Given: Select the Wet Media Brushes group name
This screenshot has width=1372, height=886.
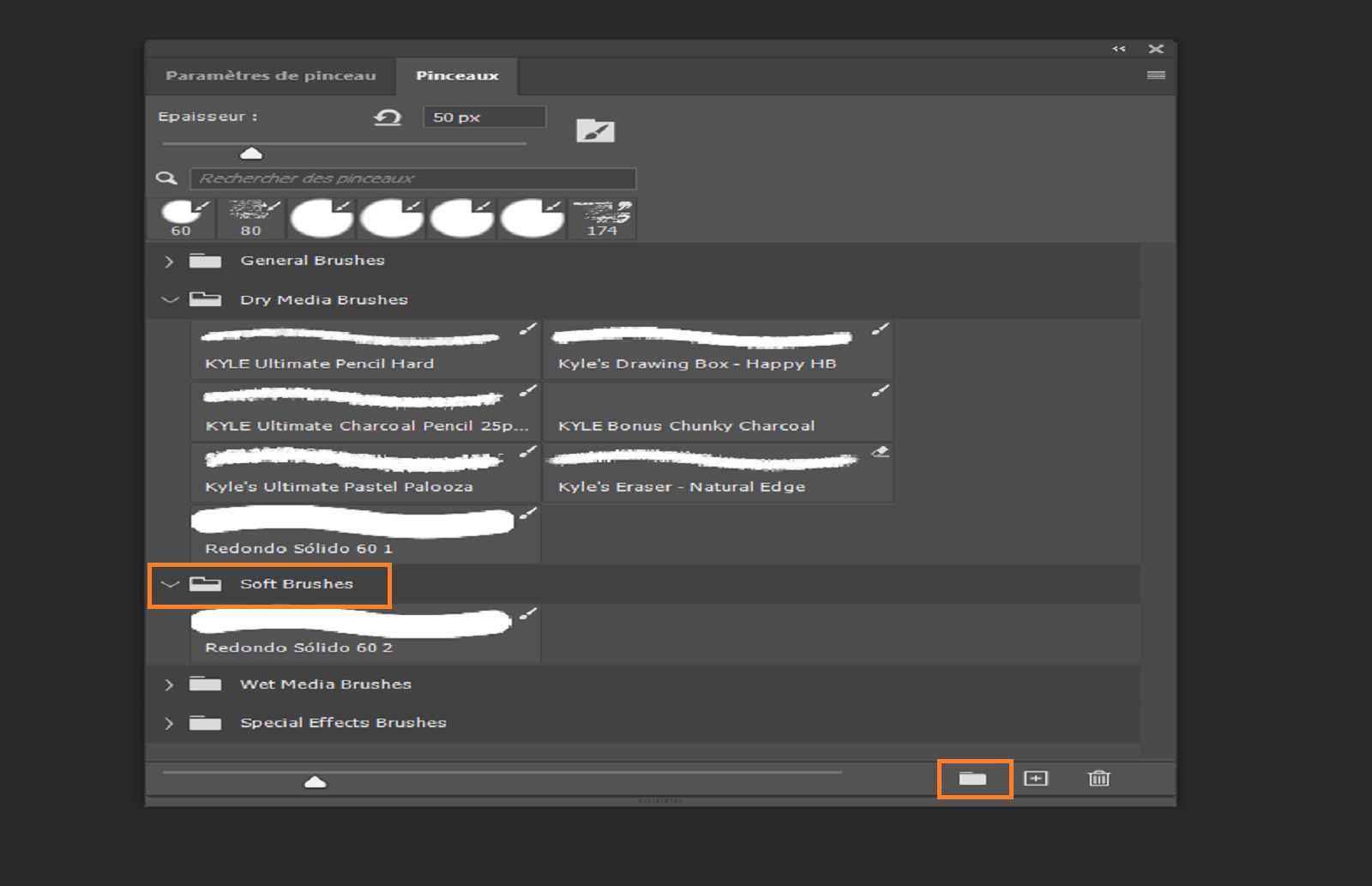Looking at the screenshot, I should point(326,684).
